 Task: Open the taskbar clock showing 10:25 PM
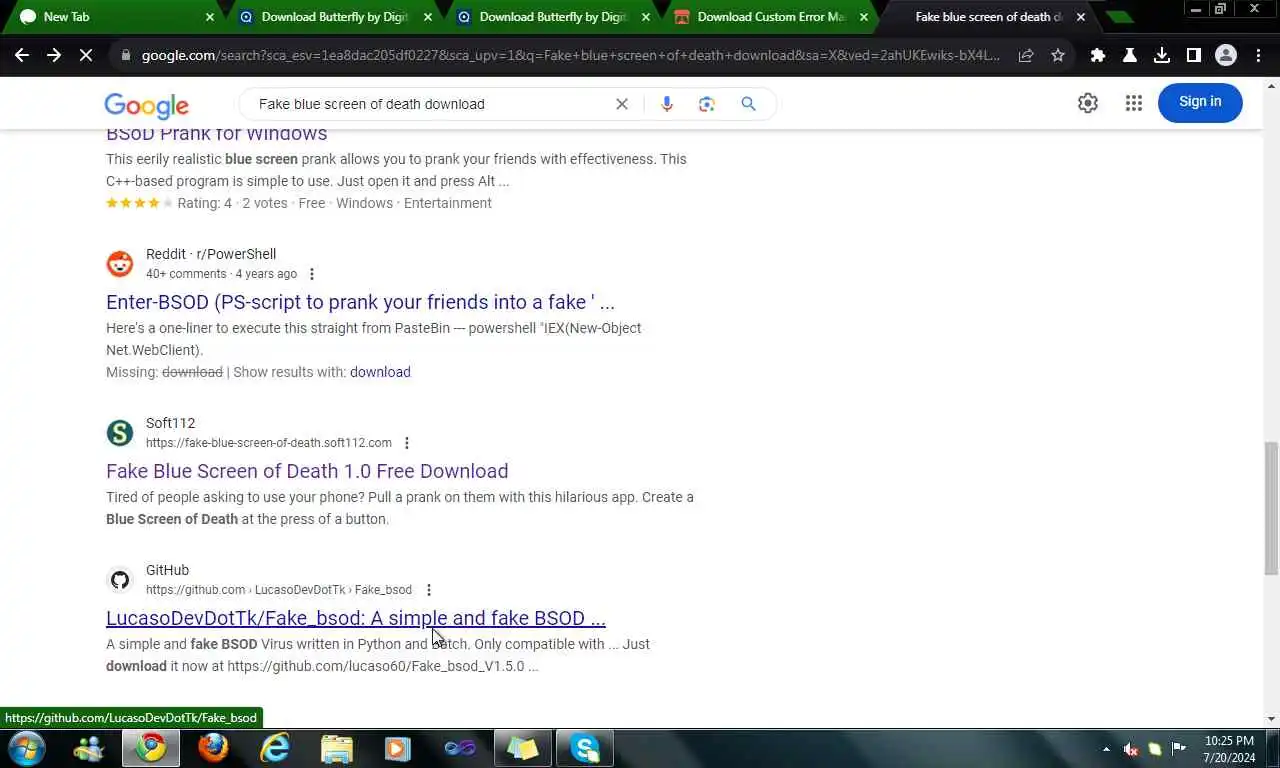click(x=1230, y=749)
